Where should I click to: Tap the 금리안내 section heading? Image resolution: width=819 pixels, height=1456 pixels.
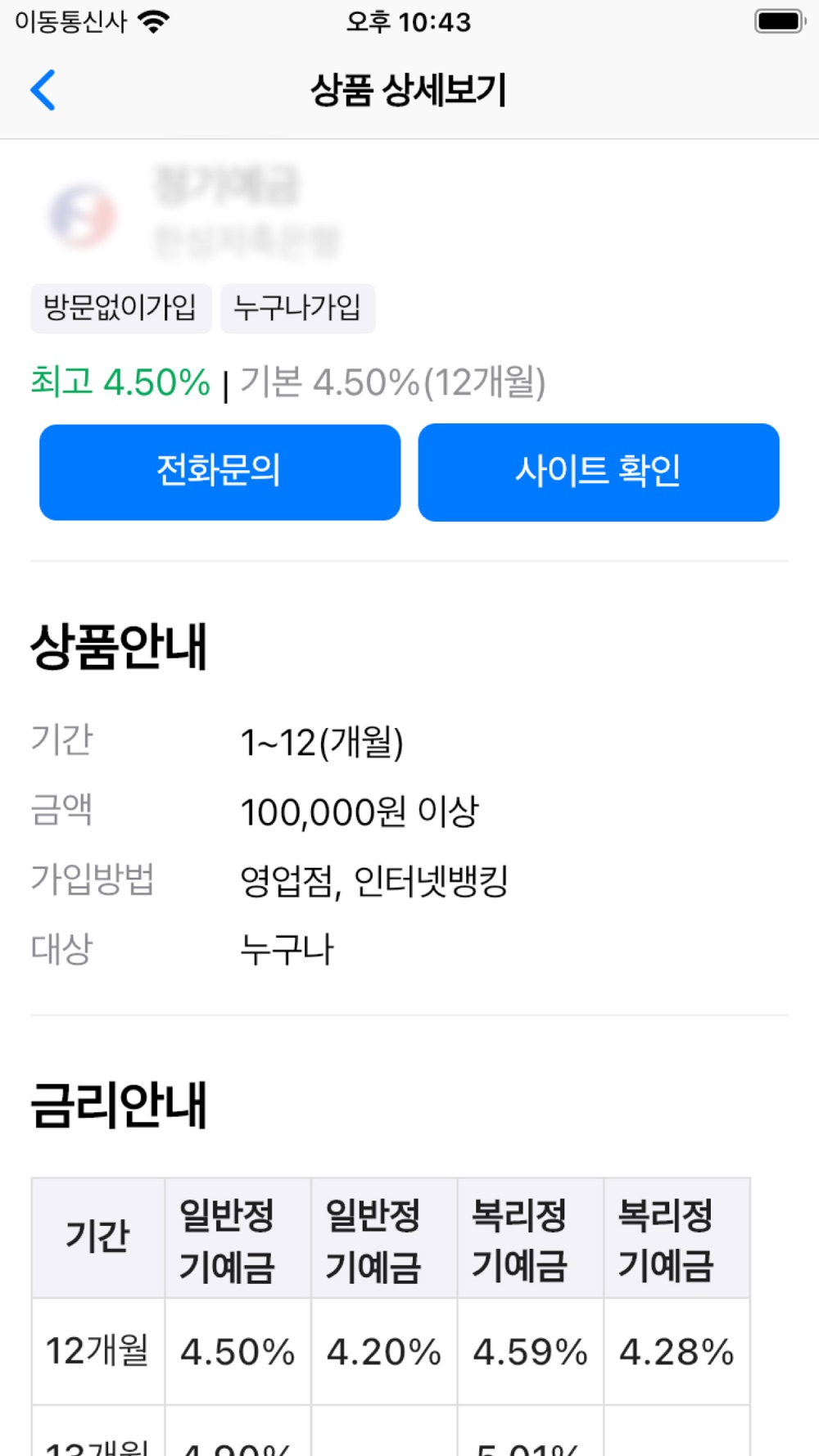[119, 1105]
